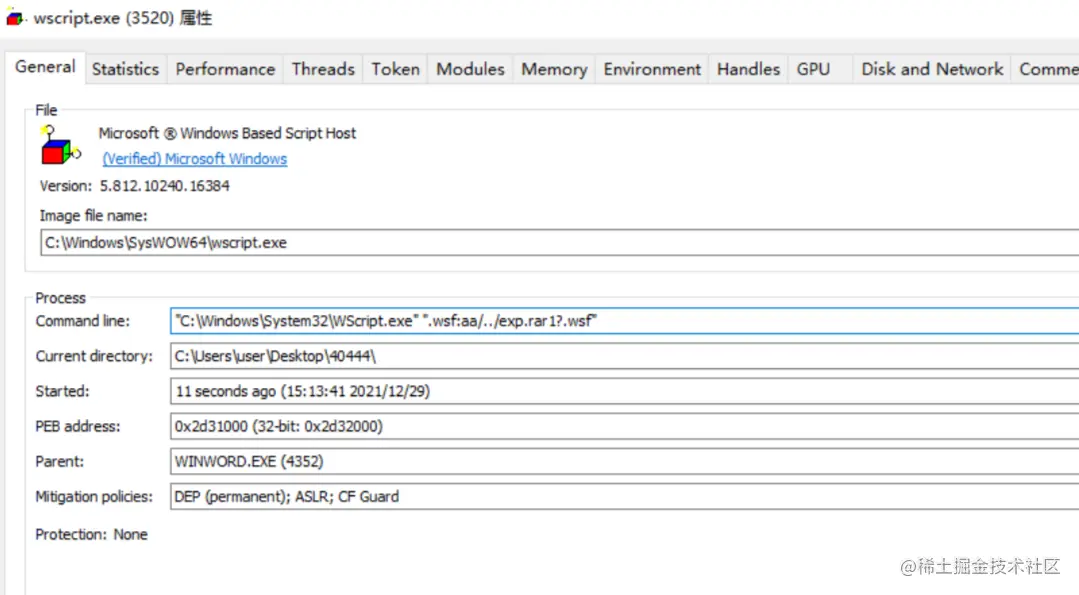
Task: Open the Performance tab
Action: pyautogui.click(x=225, y=69)
